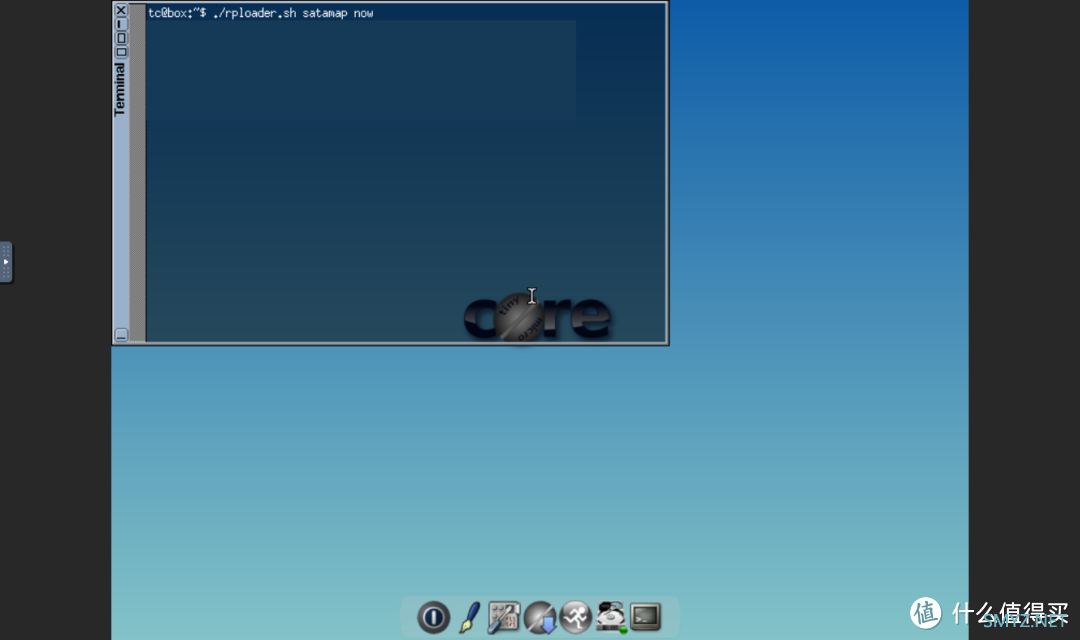Screen dimensions: 1080x640
Task: Maximize Terminal window width with wide-box button
Action: coord(121,52)
